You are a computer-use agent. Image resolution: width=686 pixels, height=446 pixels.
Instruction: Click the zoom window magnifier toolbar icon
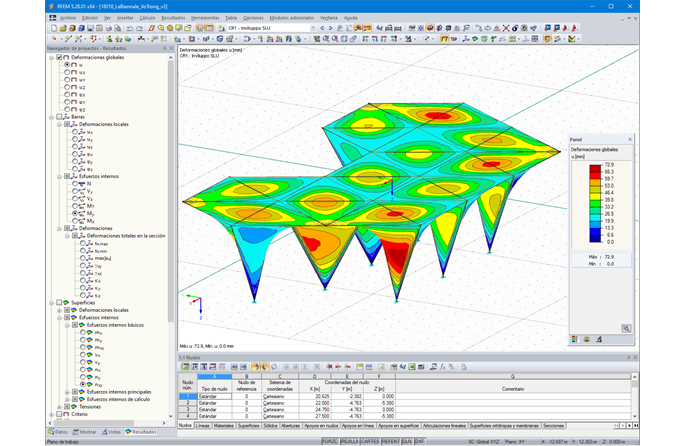pos(326,39)
